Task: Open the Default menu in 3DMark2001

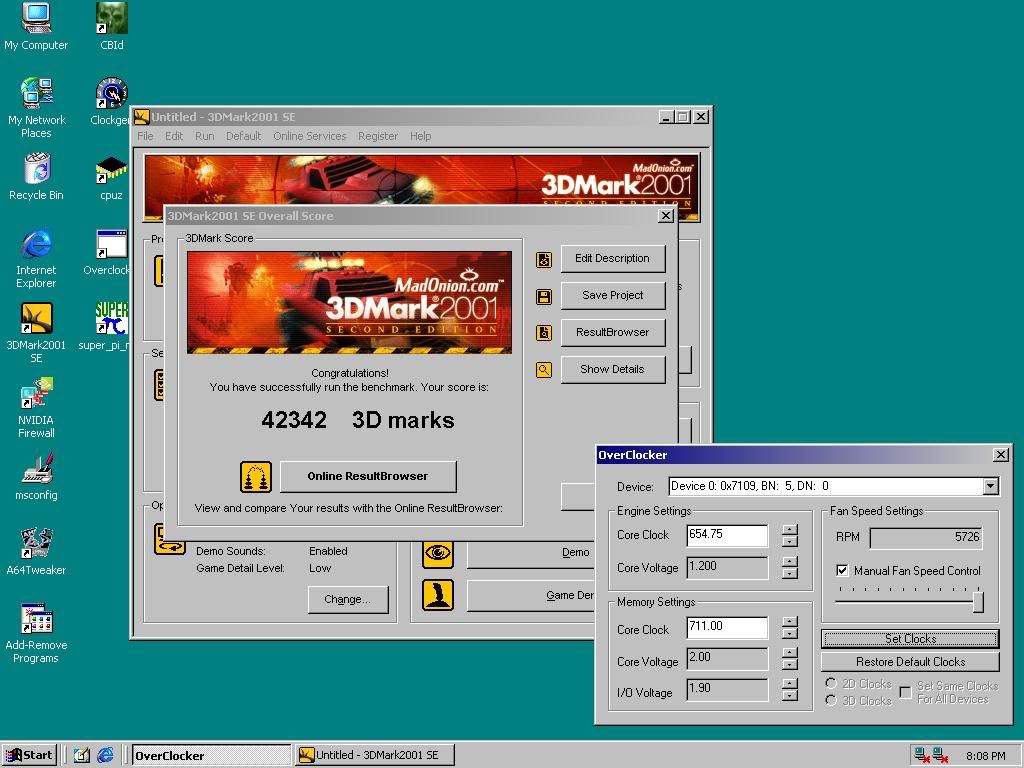Action: point(244,136)
